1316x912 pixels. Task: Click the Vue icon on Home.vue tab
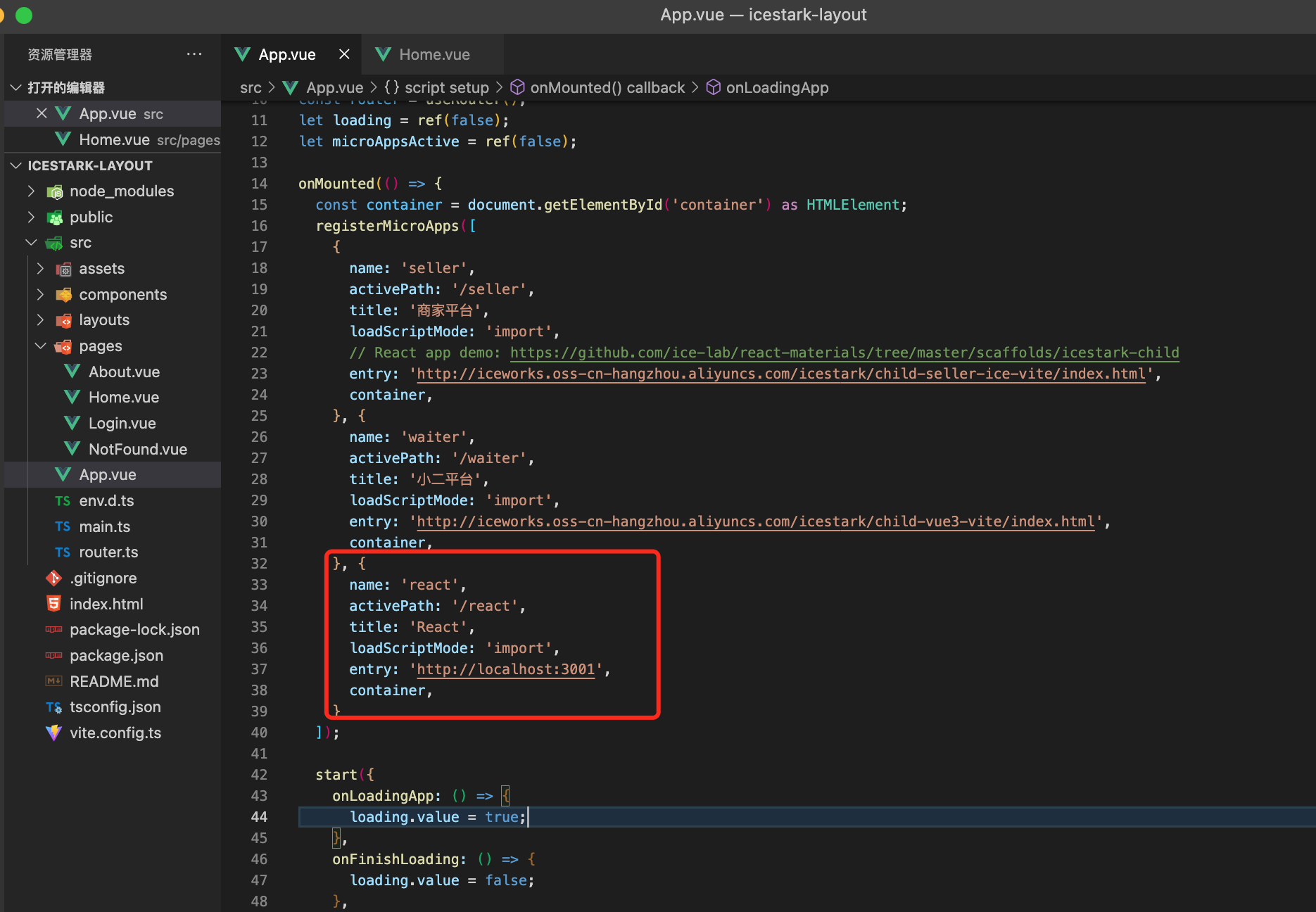(384, 54)
